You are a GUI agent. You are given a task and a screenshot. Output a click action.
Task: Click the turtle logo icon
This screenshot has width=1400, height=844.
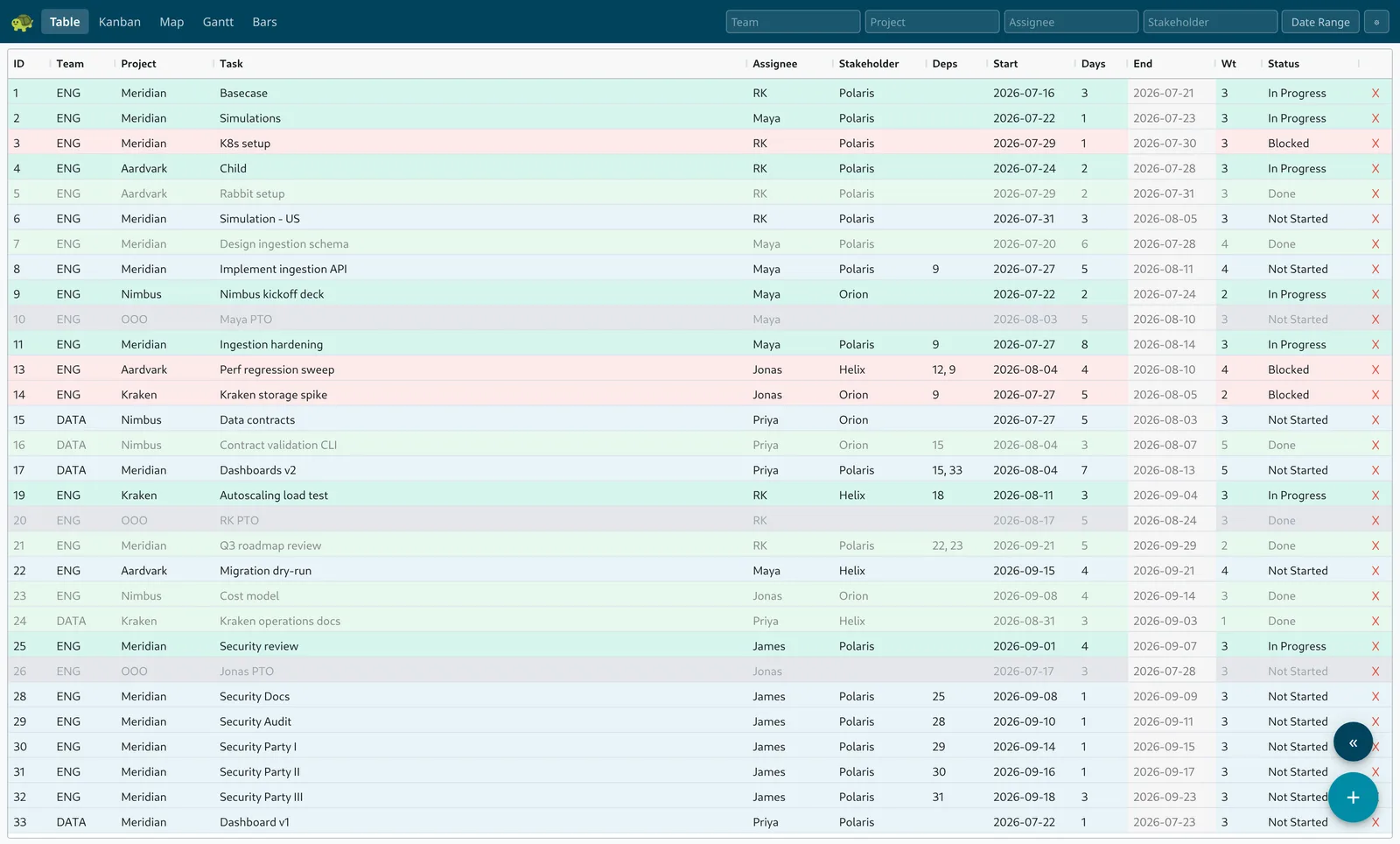point(22,23)
